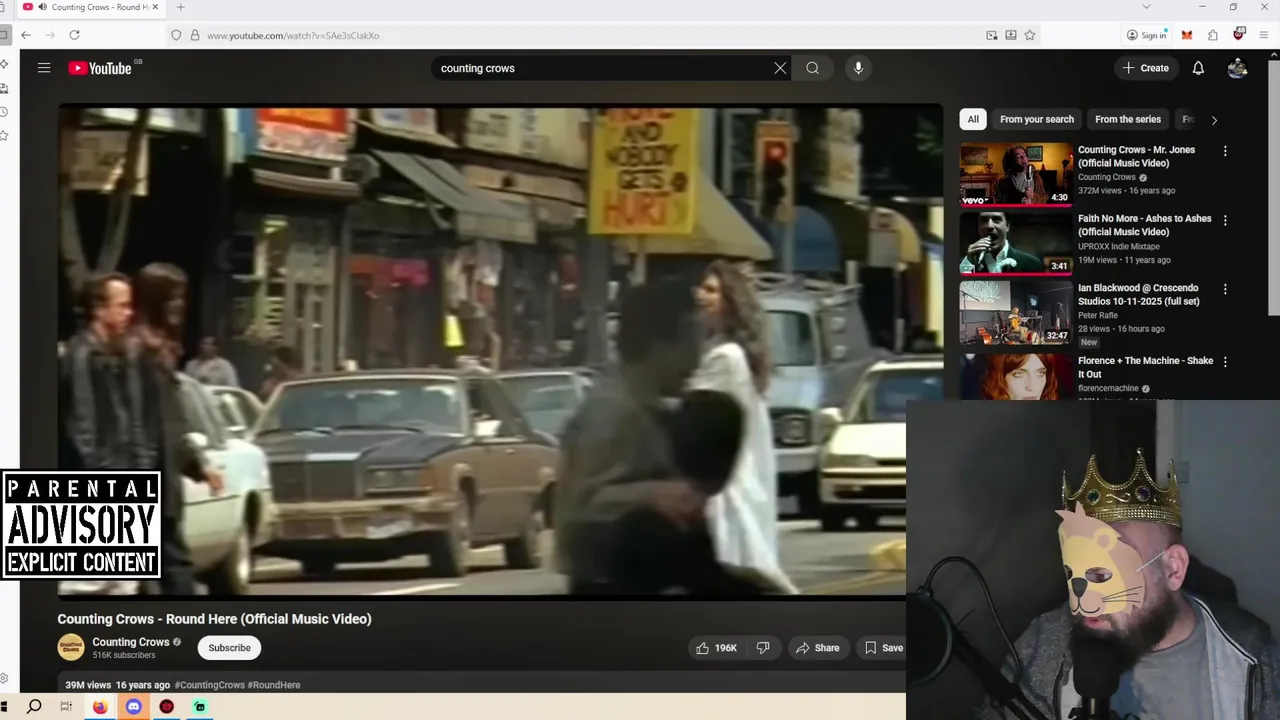Open Mr. Jones video thumbnail
Image resolution: width=1280 pixels, height=720 pixels.
click(1015, 174)
